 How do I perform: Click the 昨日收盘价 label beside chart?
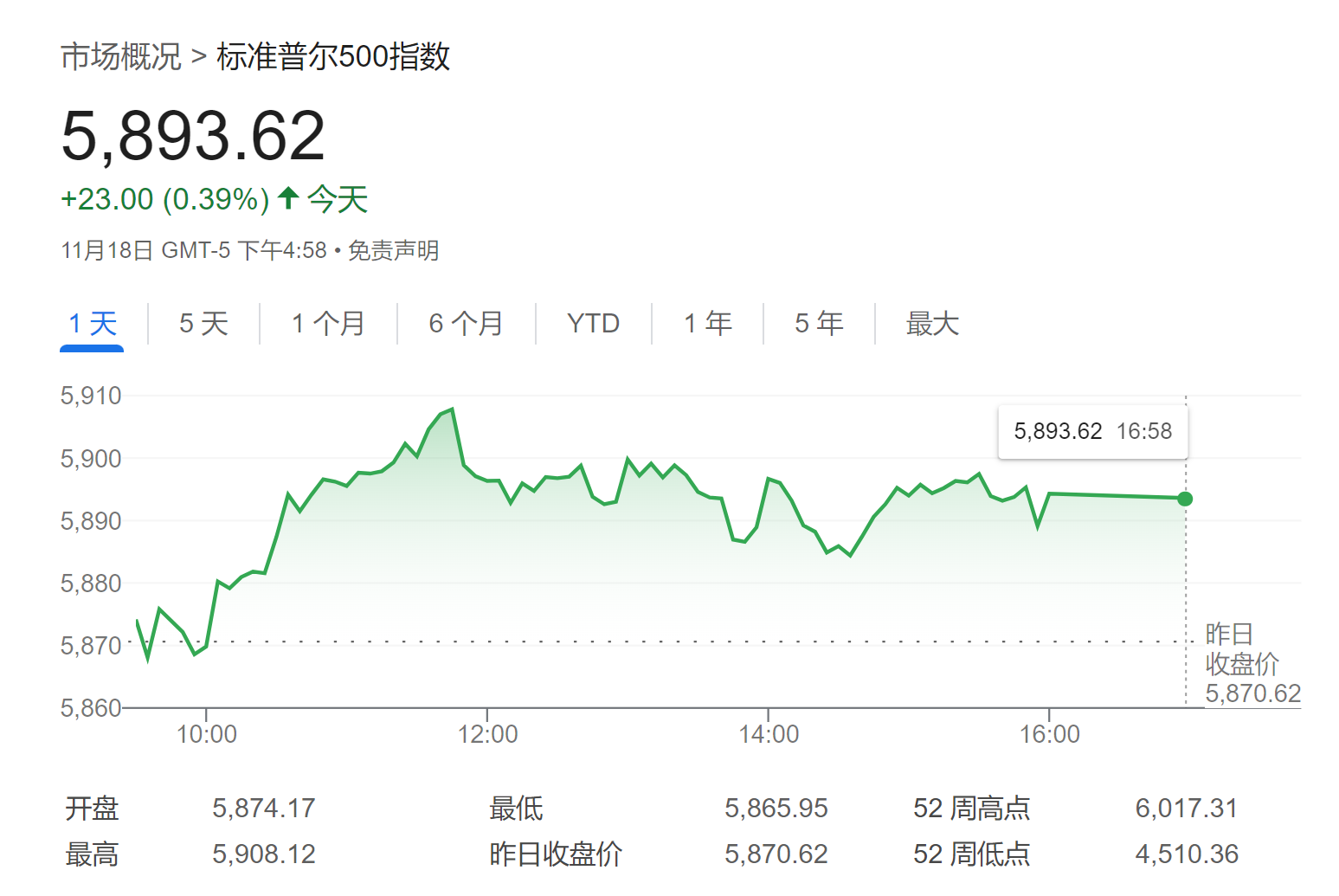click(x=1241, y=649)
